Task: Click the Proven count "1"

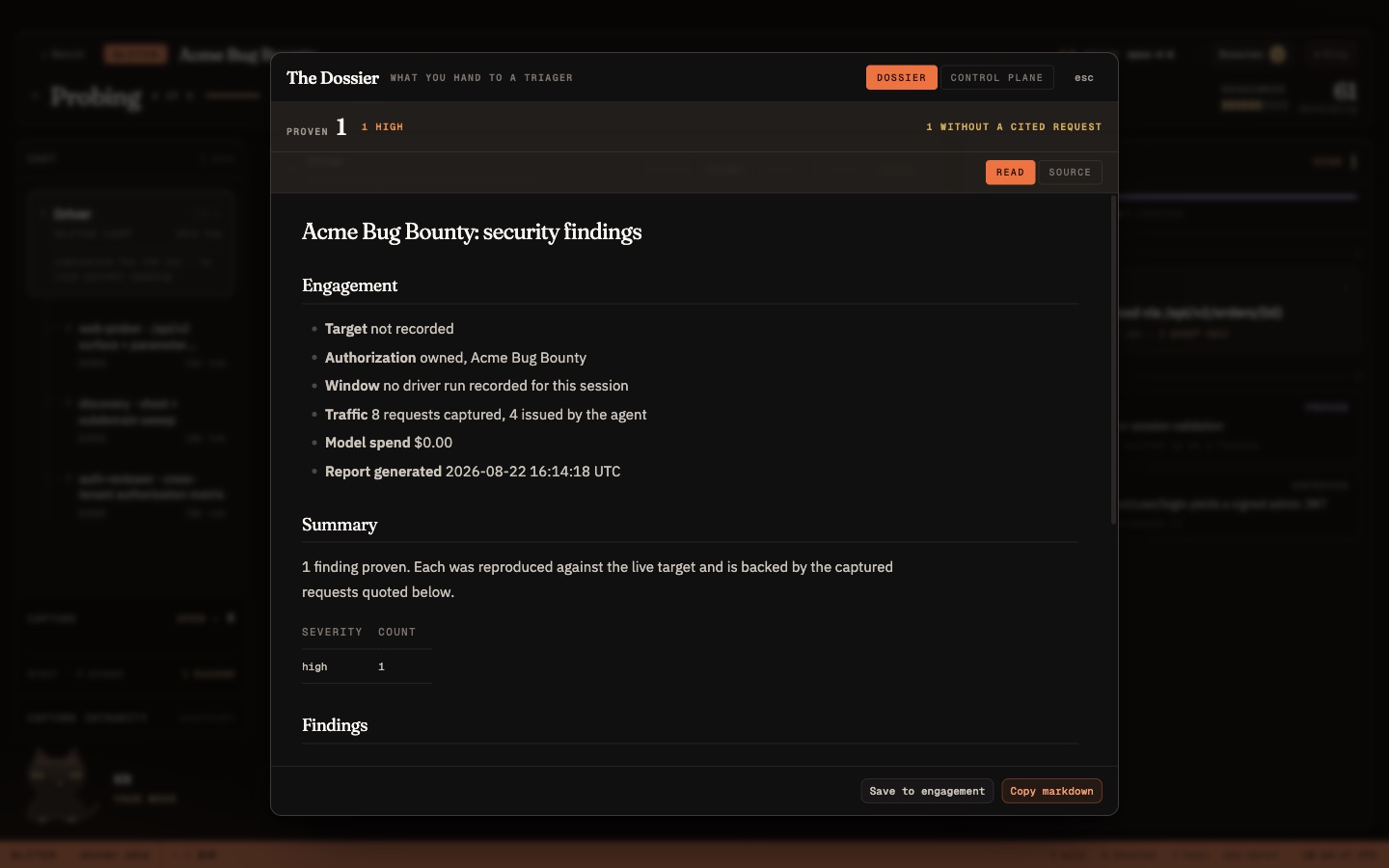Action: click(341, 126)
